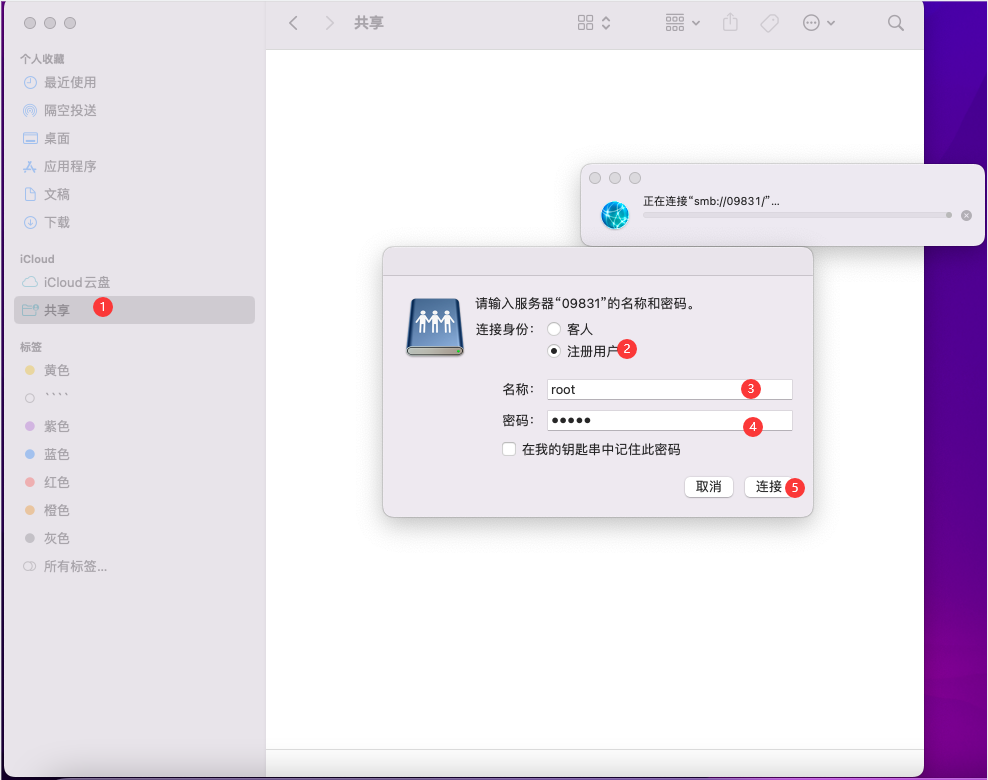Viewport: 988px width, 780px height.
Task: Click the forward navigation arrow
Action: [329, 23]
